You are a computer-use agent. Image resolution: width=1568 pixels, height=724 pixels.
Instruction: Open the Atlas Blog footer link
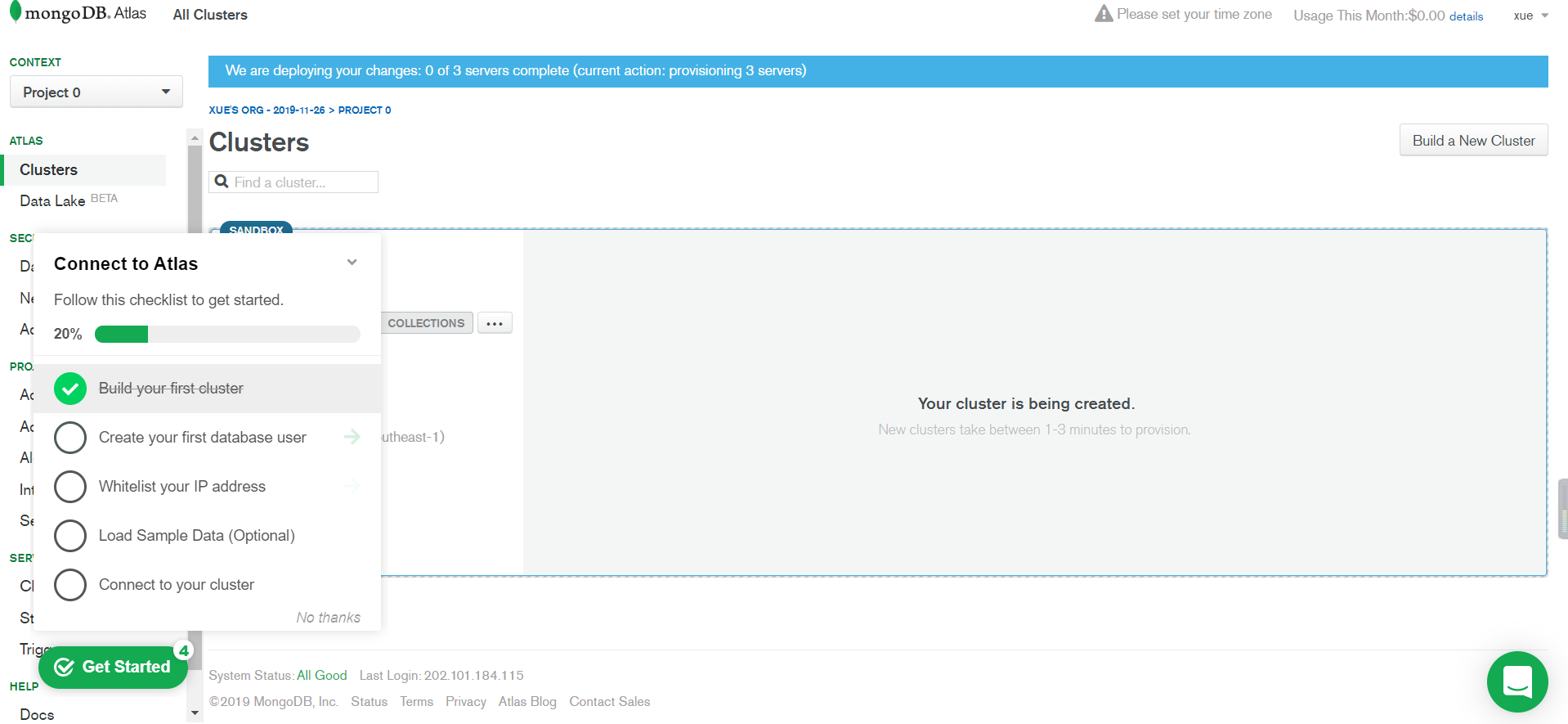[x=527, y=702]
